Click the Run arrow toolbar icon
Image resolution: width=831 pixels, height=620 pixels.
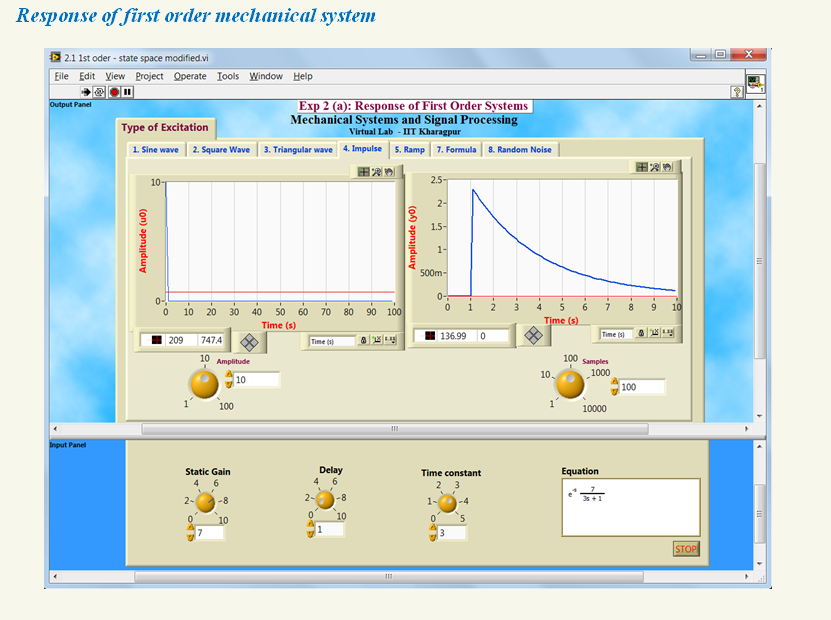pyautogui.click(x=86, y=92)
